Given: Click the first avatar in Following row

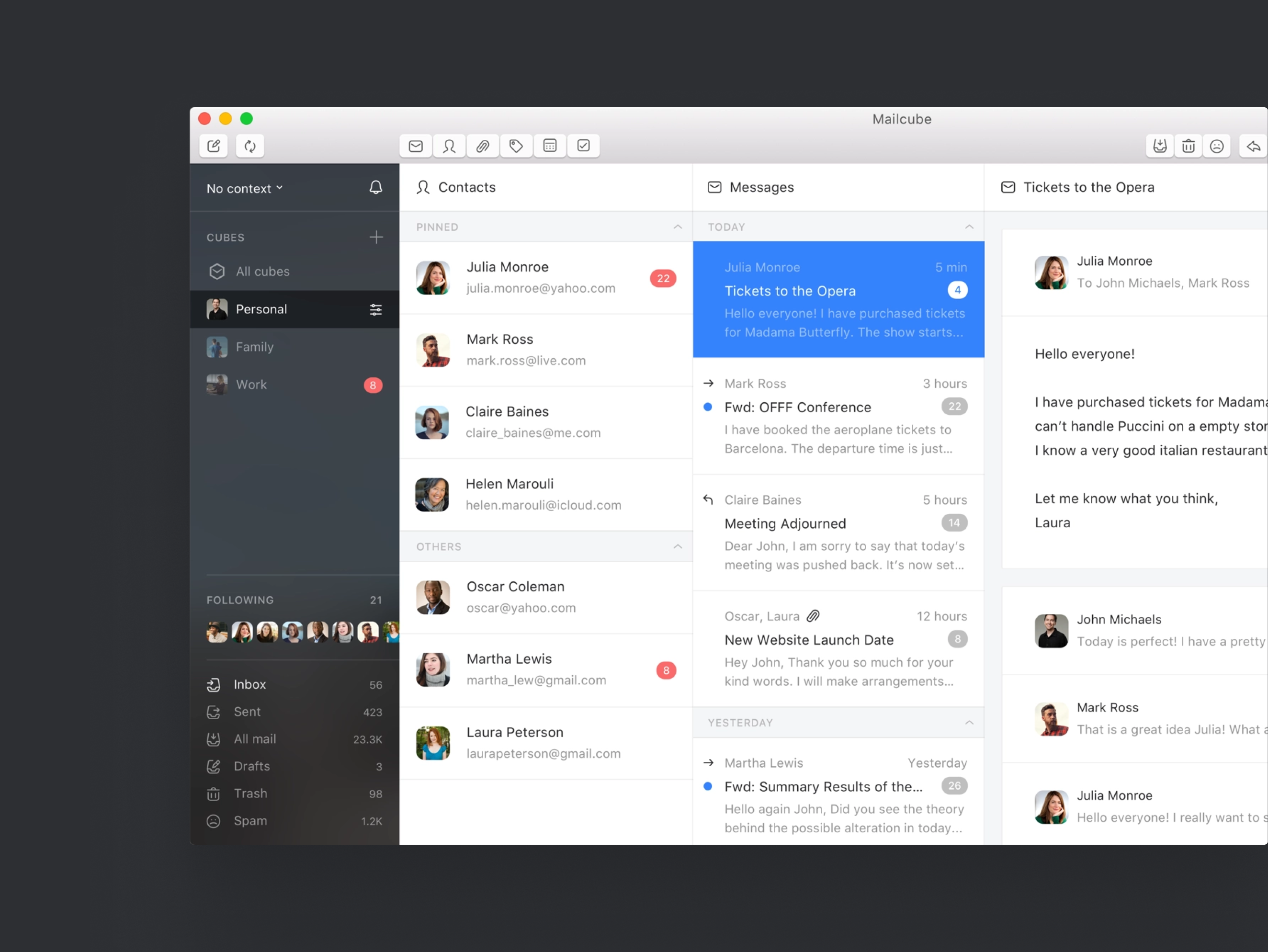Looking at the screenshot, I should [x=217, y=632].
